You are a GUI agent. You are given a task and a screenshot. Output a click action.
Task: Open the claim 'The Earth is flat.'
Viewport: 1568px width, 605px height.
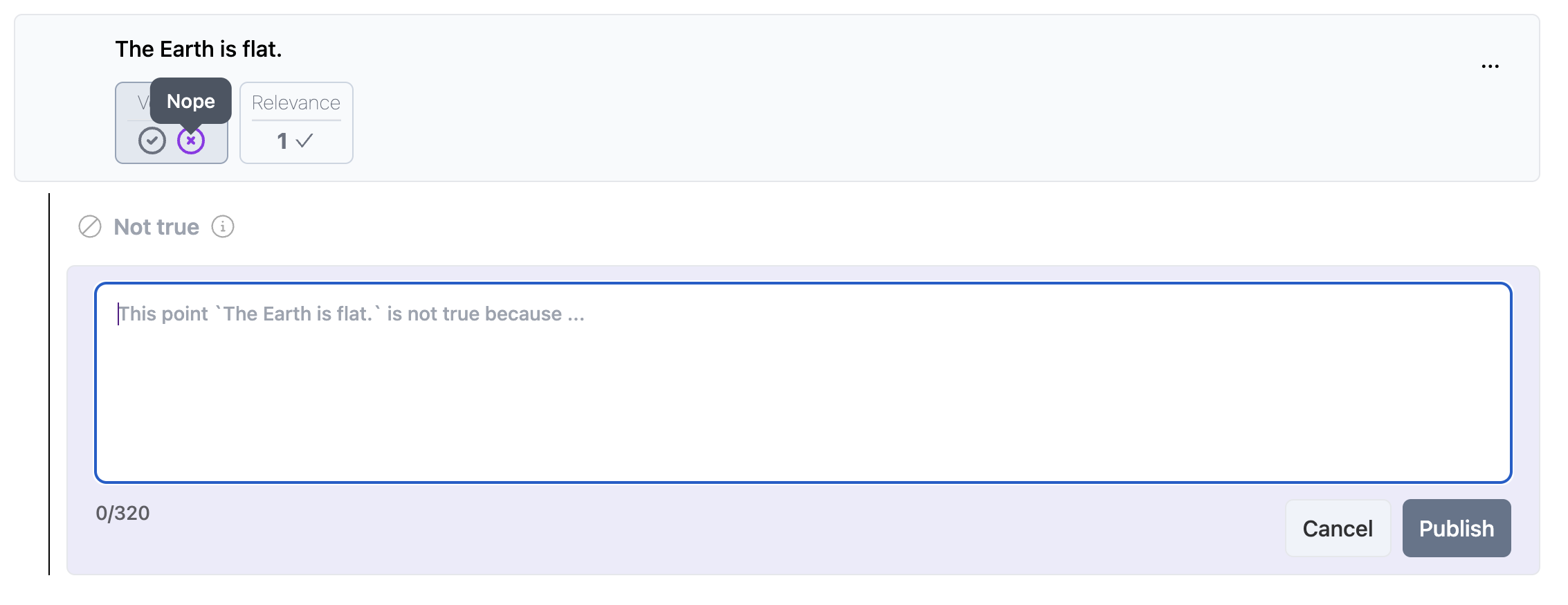tap(199, 48)
